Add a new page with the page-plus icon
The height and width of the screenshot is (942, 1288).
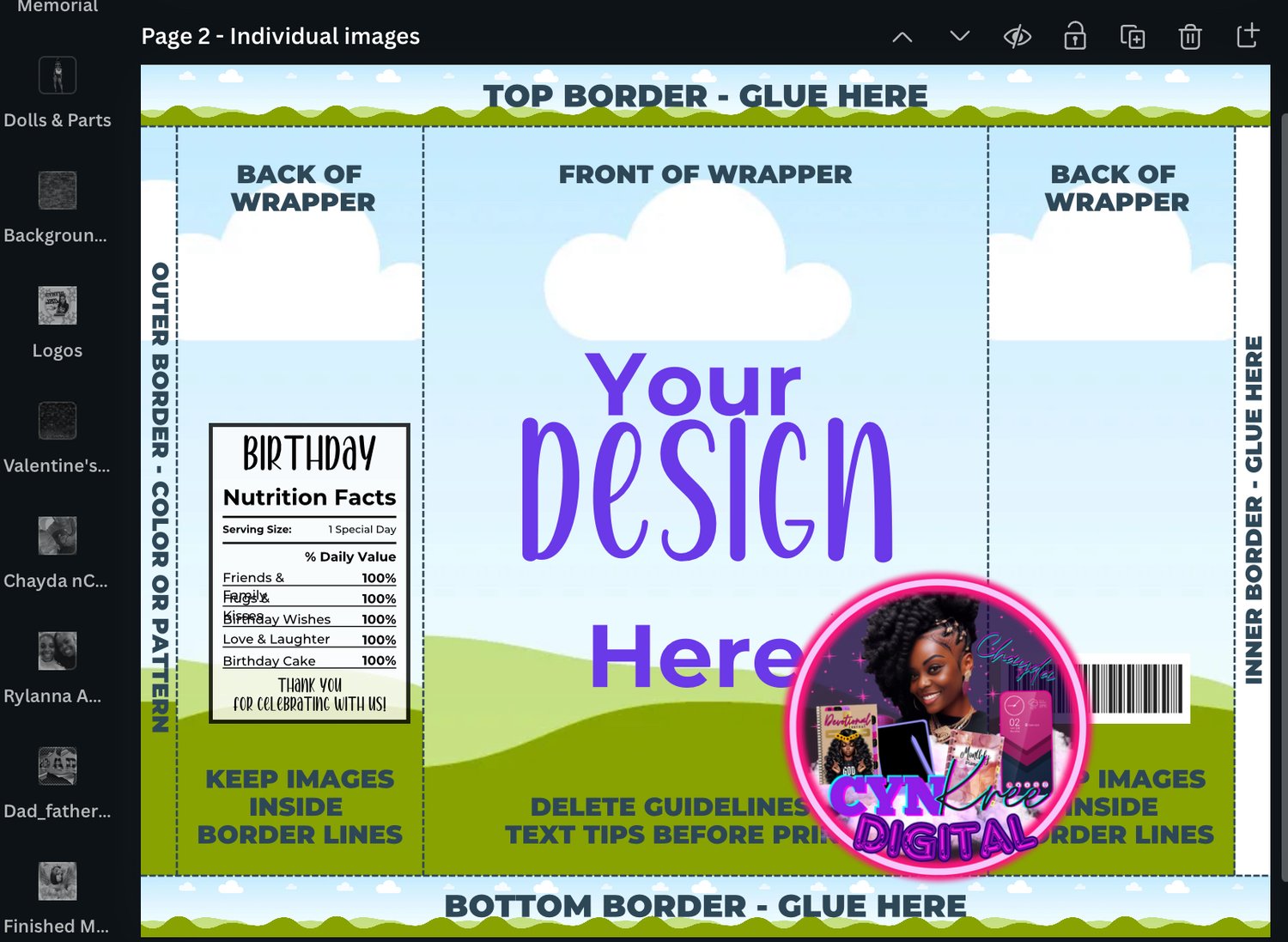(1248, 36)
